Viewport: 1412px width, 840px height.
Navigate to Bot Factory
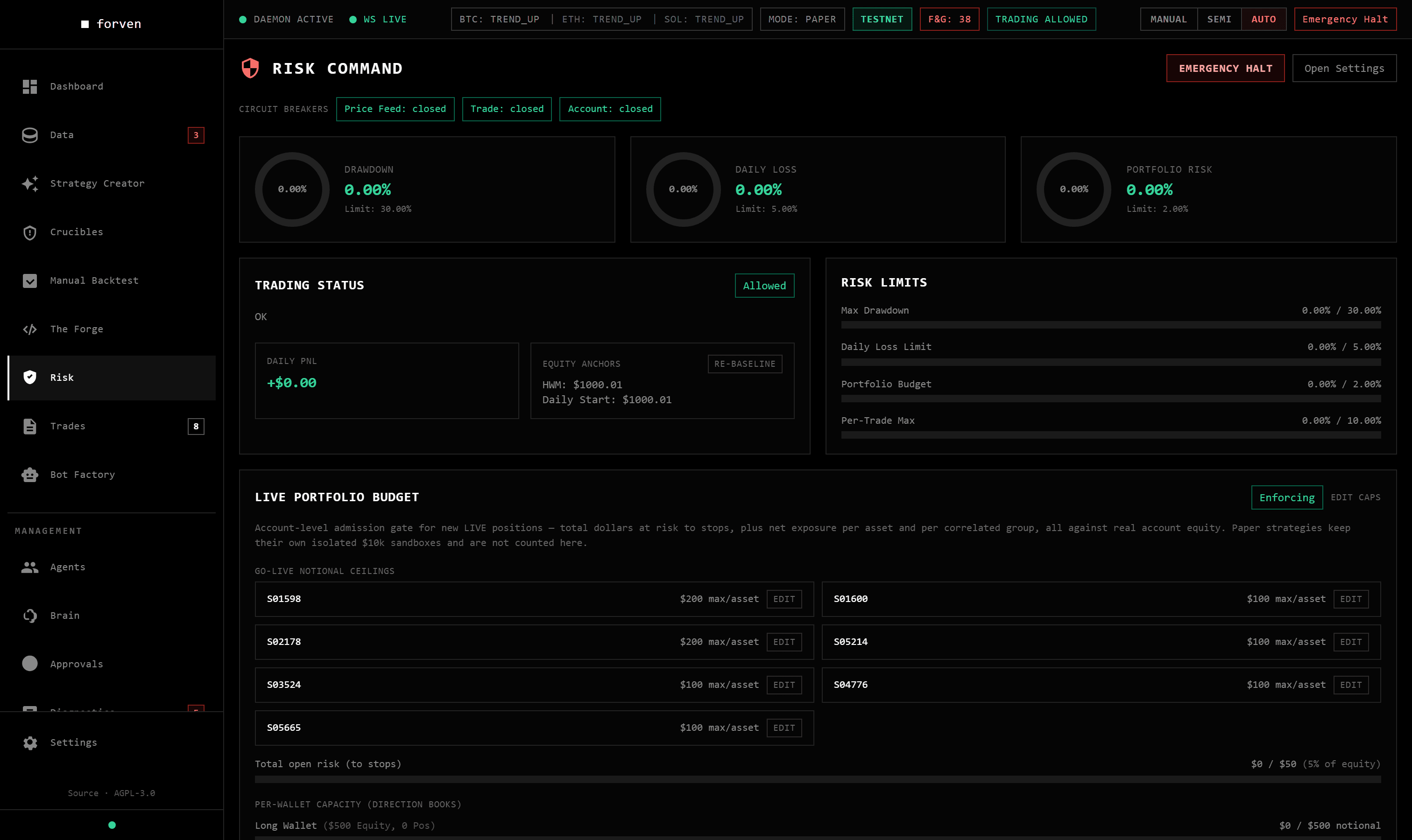(x=112, y=475)
